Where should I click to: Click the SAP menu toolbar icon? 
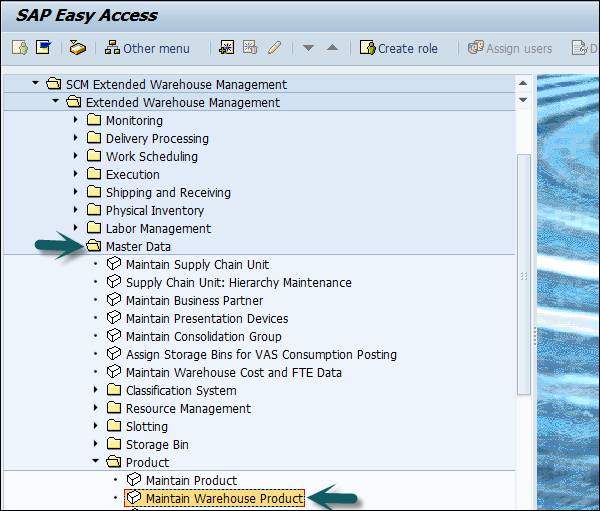43,48
